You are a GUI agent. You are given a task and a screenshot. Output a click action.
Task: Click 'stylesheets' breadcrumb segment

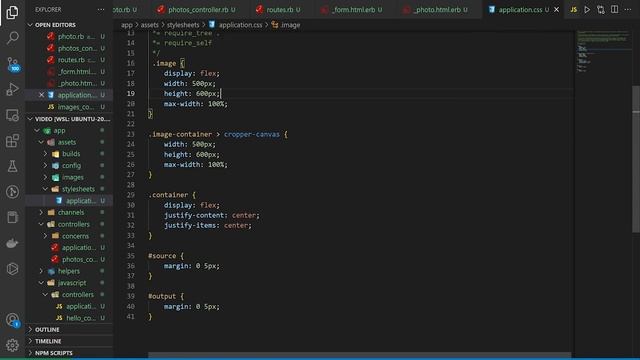(x=183, y=25)
